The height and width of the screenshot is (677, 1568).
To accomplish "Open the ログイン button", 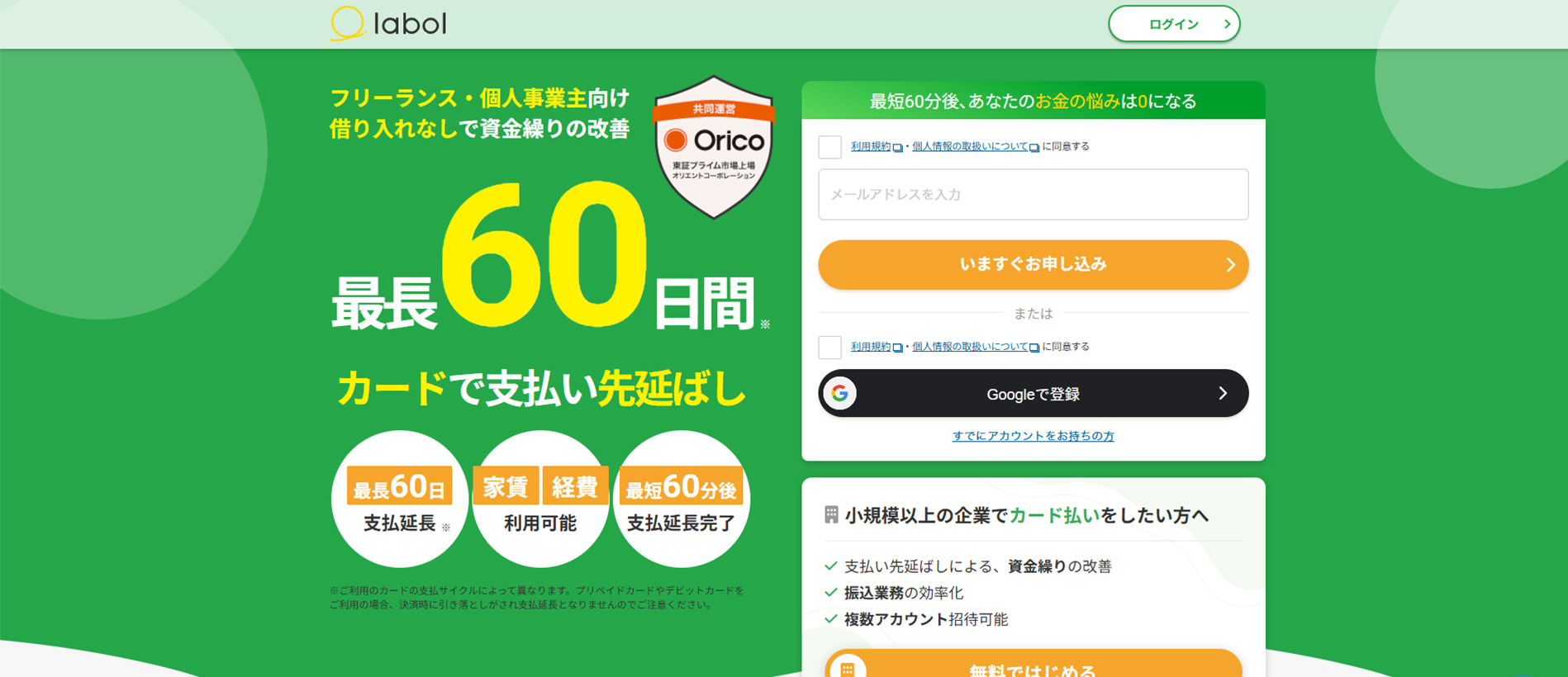I will (1174, 24).
